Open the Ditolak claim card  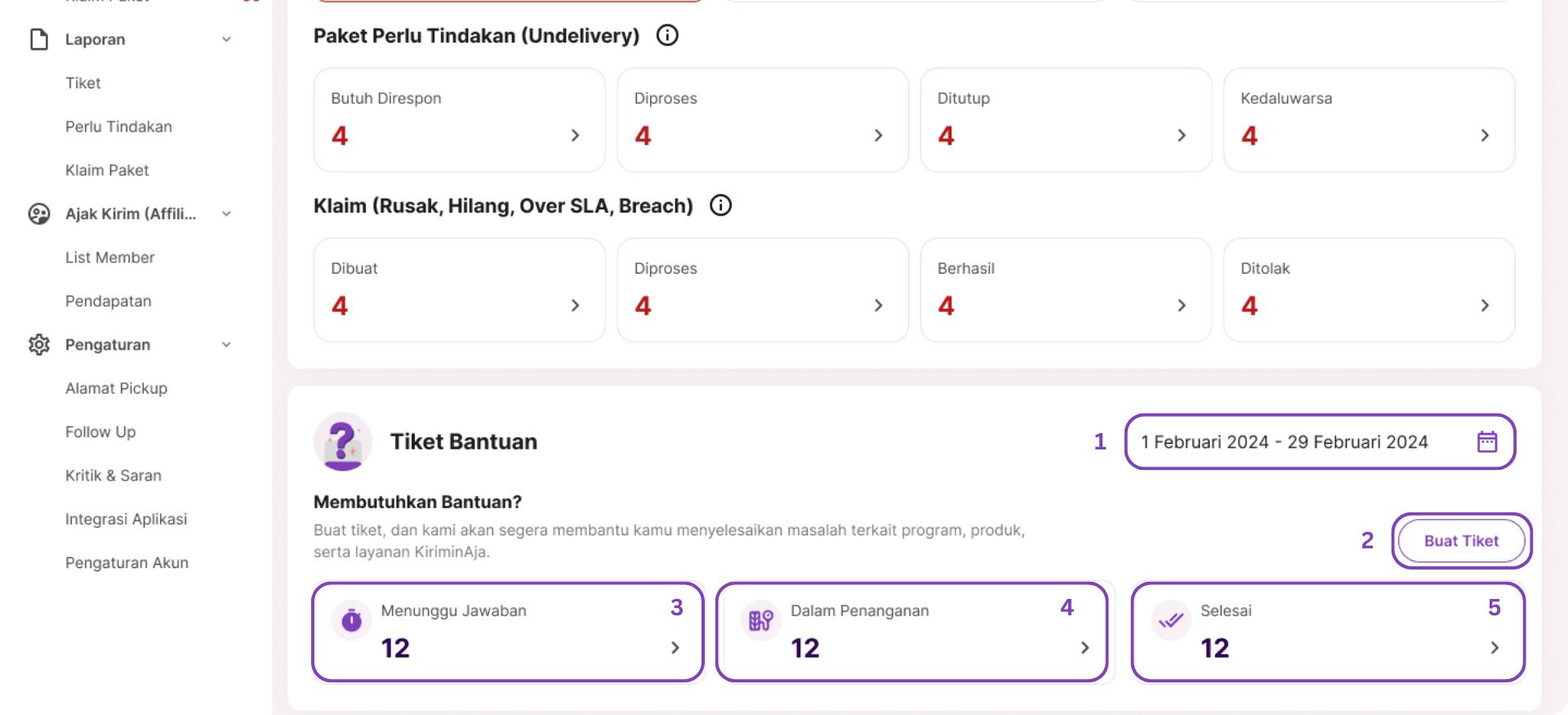tap(1368, 290)
